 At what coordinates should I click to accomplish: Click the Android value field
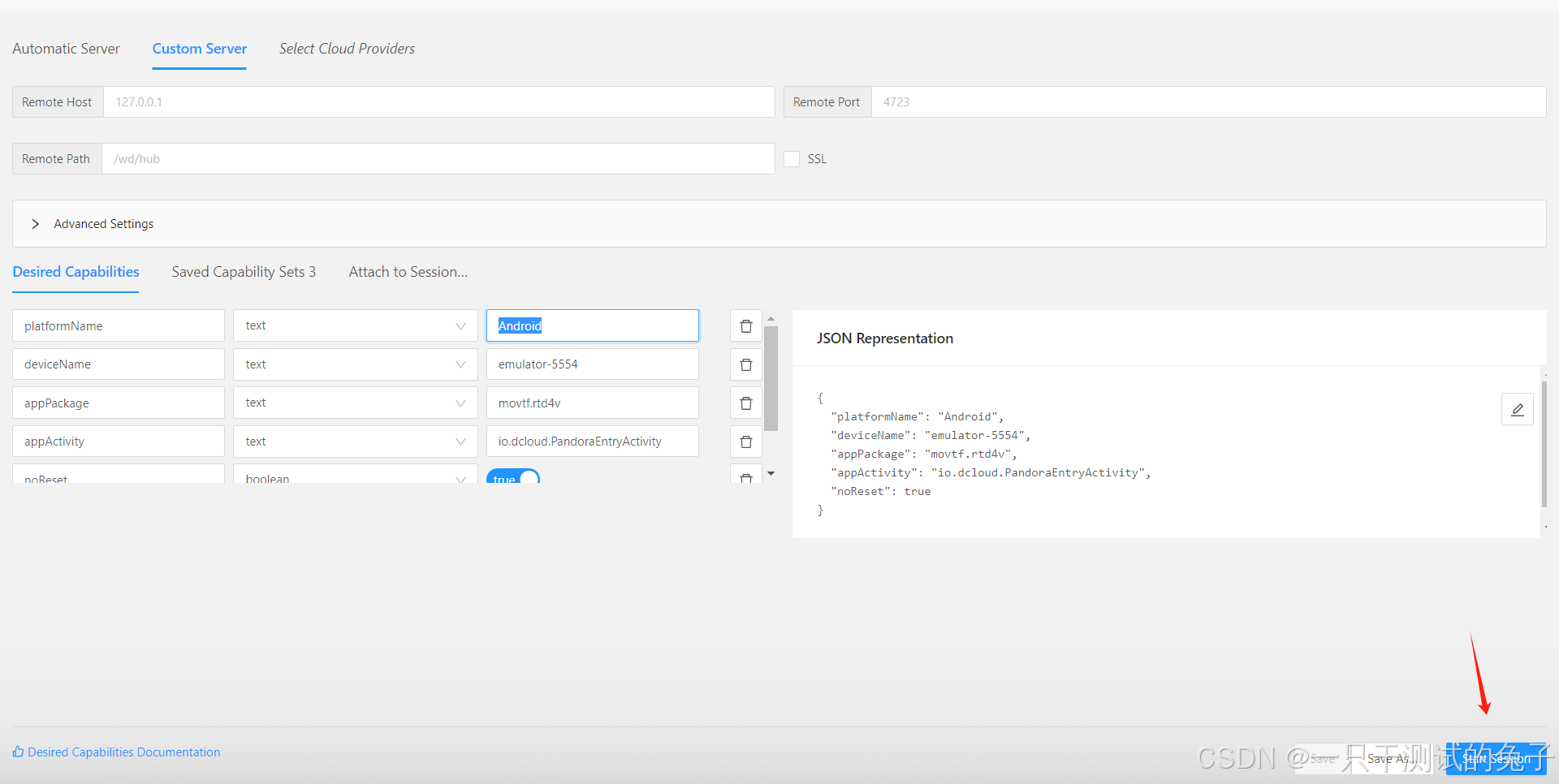592,325
